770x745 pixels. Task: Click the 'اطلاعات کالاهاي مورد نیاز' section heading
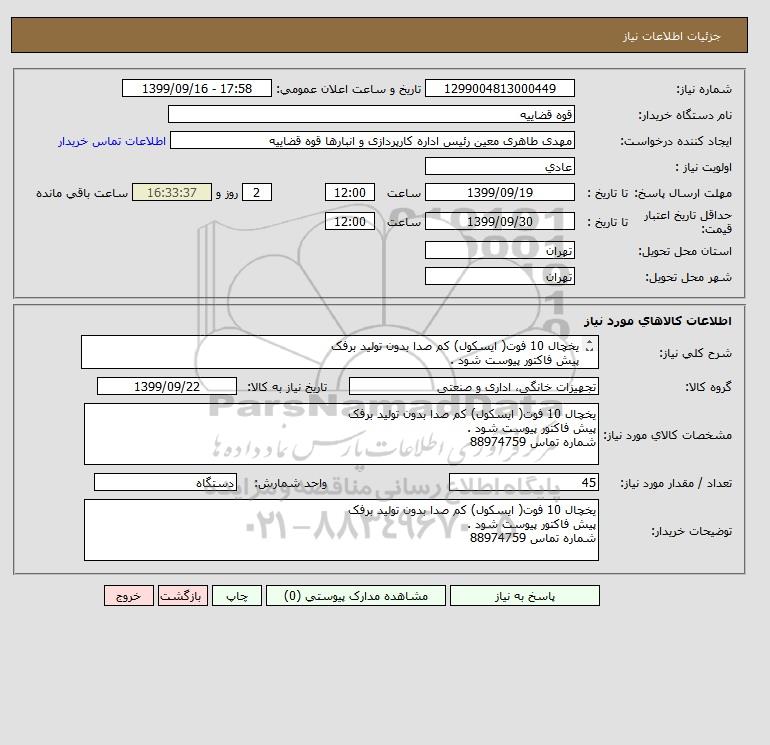pyautogui.click(x=658, y=321)
